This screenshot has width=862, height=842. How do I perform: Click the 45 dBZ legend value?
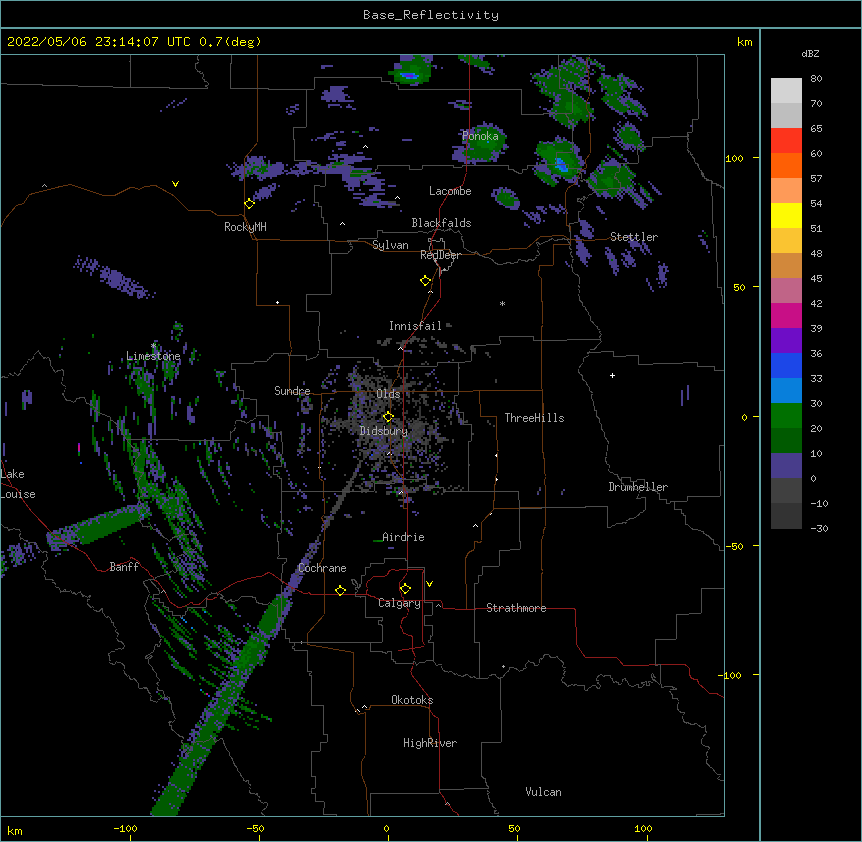(816, 279)
